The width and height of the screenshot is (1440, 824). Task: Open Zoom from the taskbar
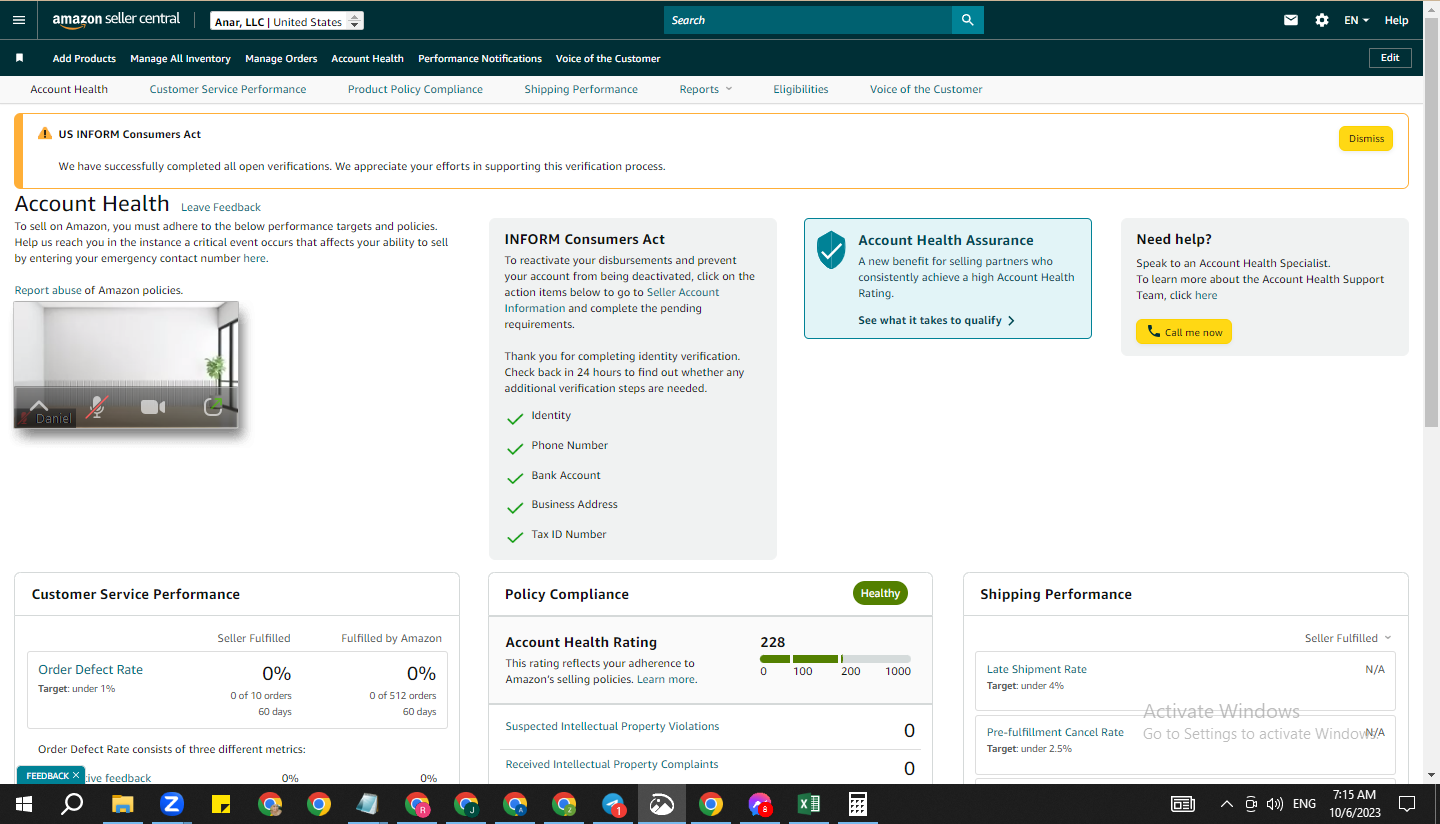[x=171, y=804]
